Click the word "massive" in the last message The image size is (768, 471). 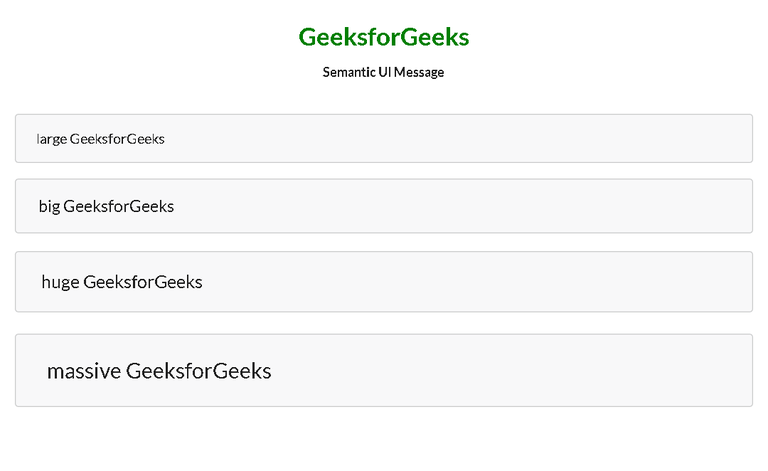tap(84, 371)
